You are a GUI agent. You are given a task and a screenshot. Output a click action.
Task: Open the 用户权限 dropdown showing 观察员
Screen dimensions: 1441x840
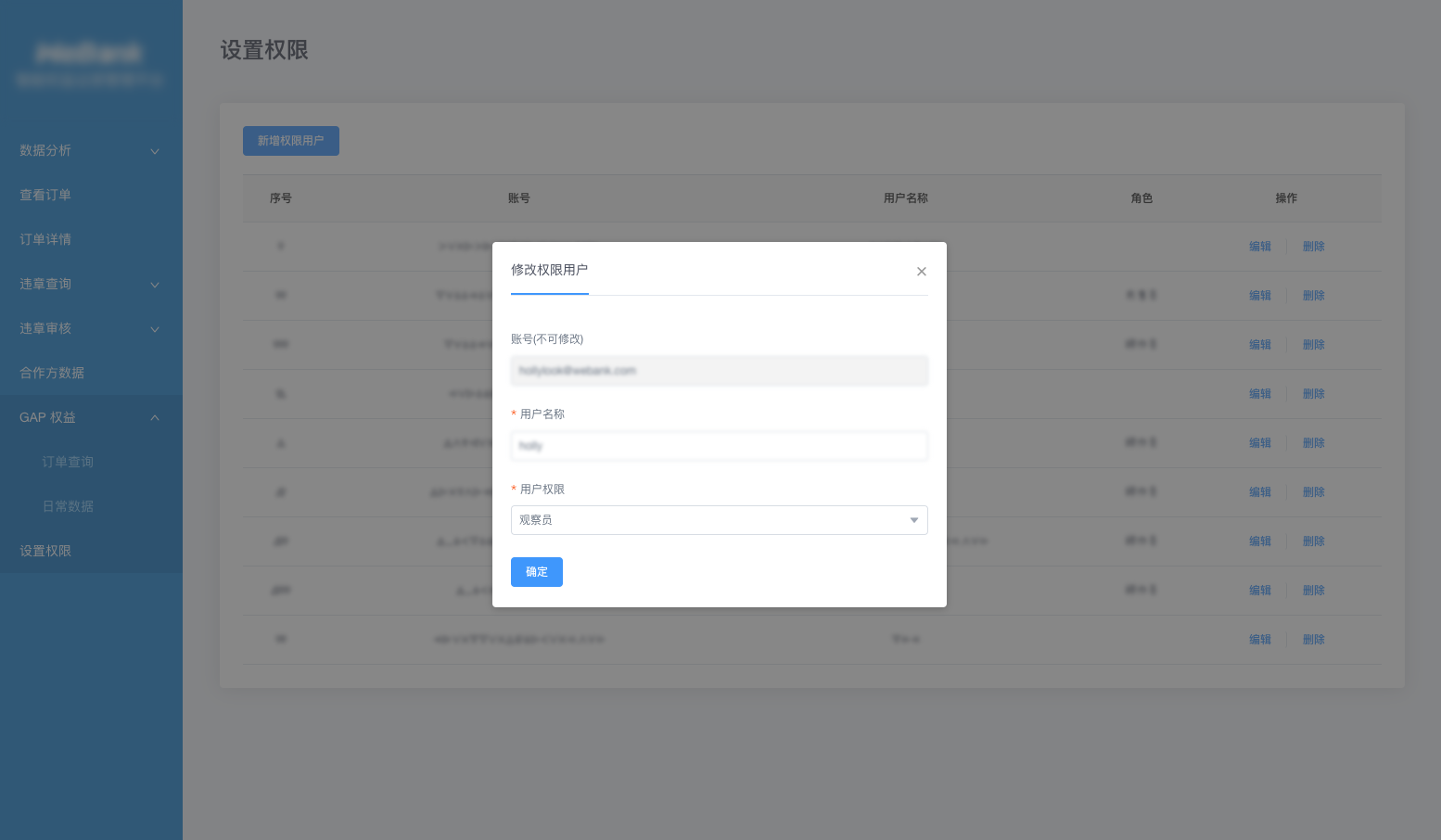click(719, 520)
